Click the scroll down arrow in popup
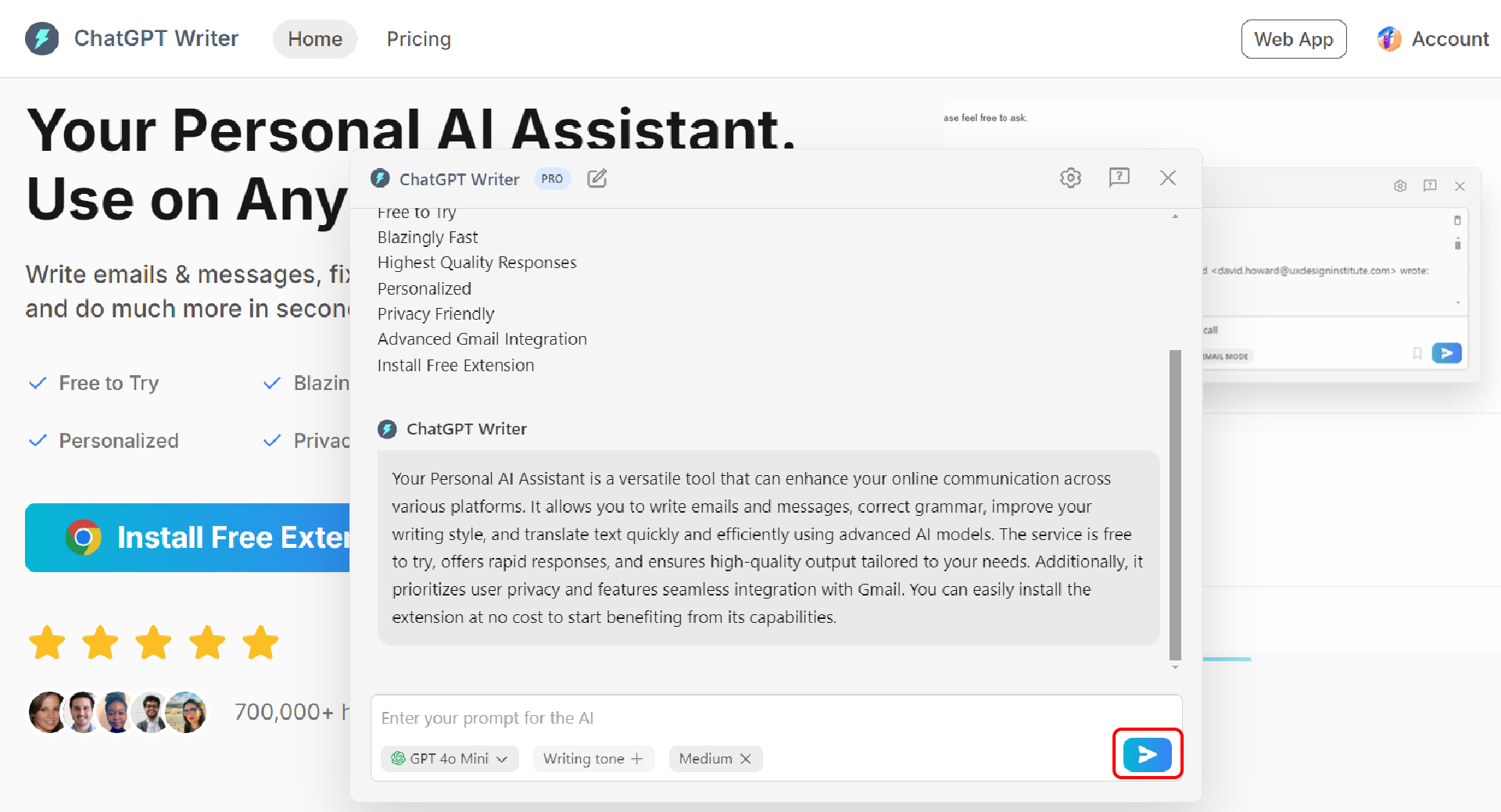The image size is (1501, 812). 1175,668
